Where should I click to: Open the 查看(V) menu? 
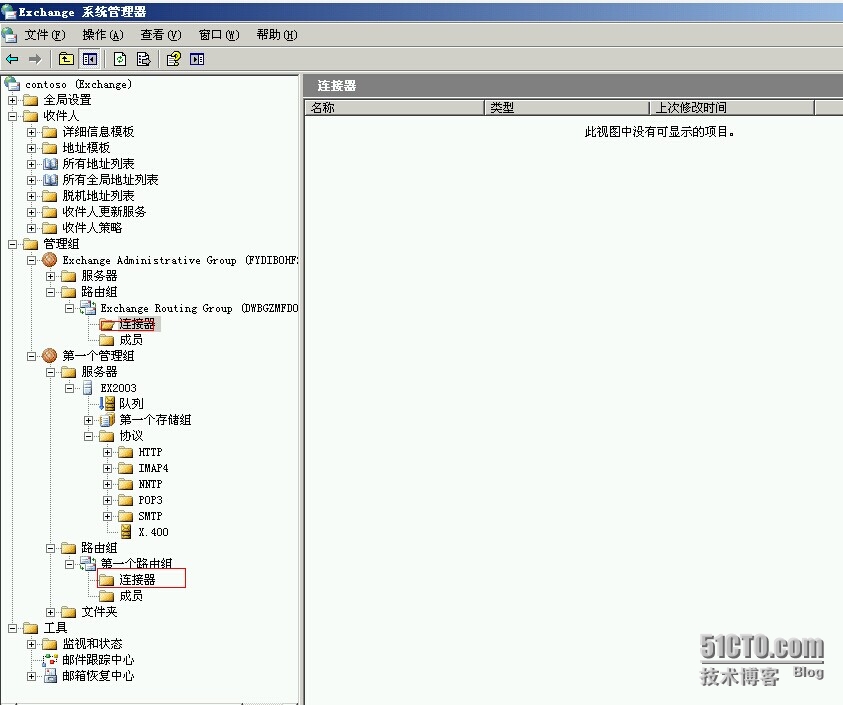(161, 35)
